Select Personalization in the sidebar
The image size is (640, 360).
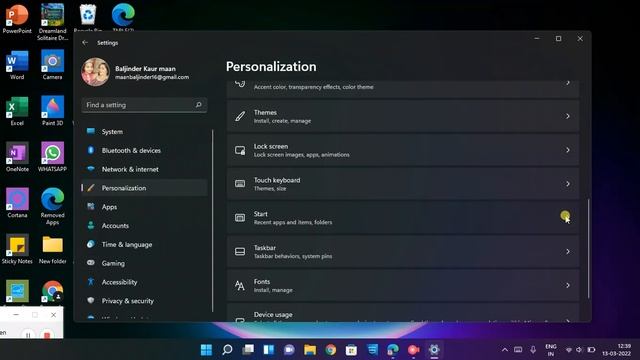pyautogui.click(x=144, y=188)
